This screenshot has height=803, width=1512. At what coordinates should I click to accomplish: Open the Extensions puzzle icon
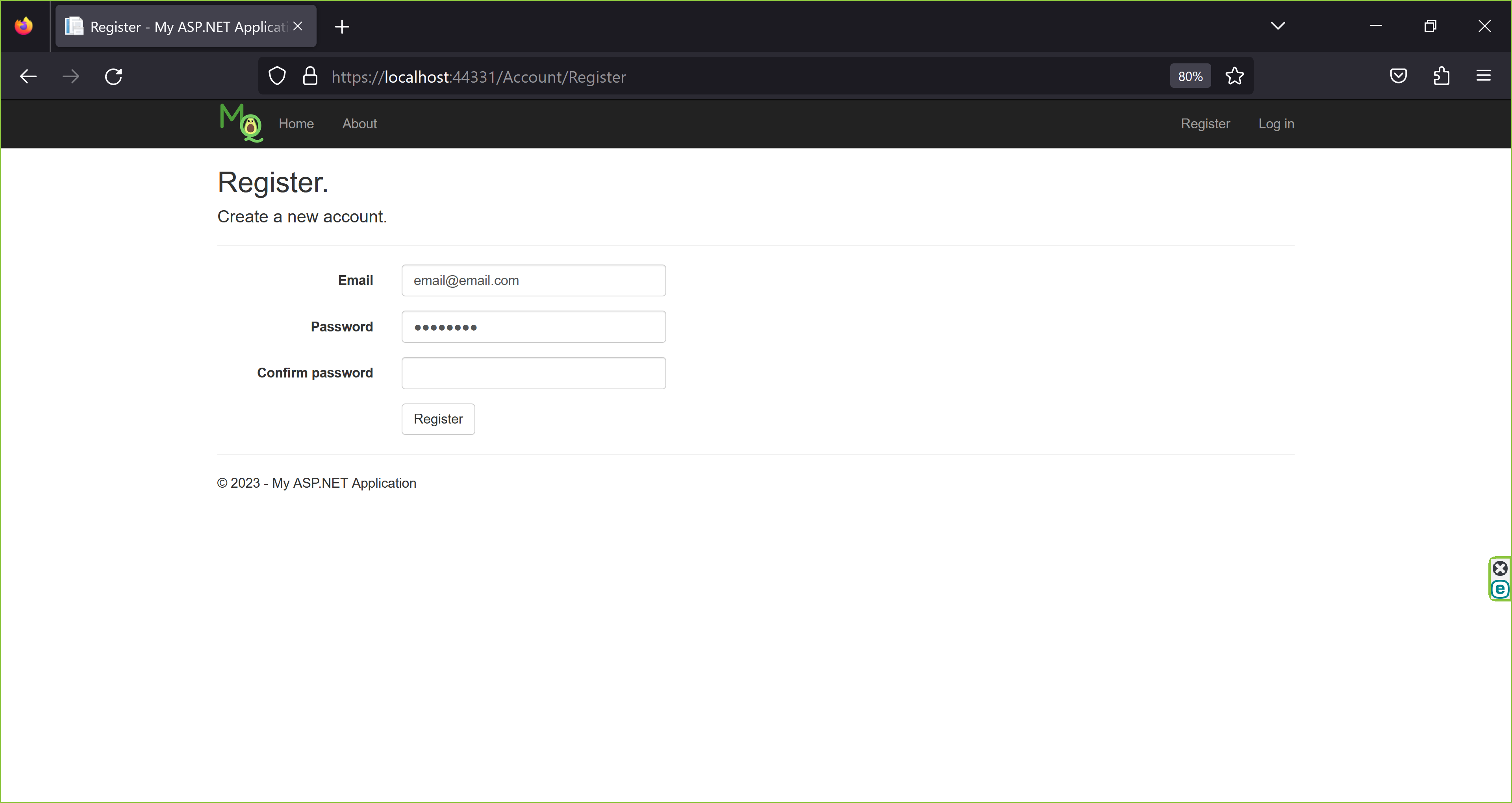(x=1441, y=76)
